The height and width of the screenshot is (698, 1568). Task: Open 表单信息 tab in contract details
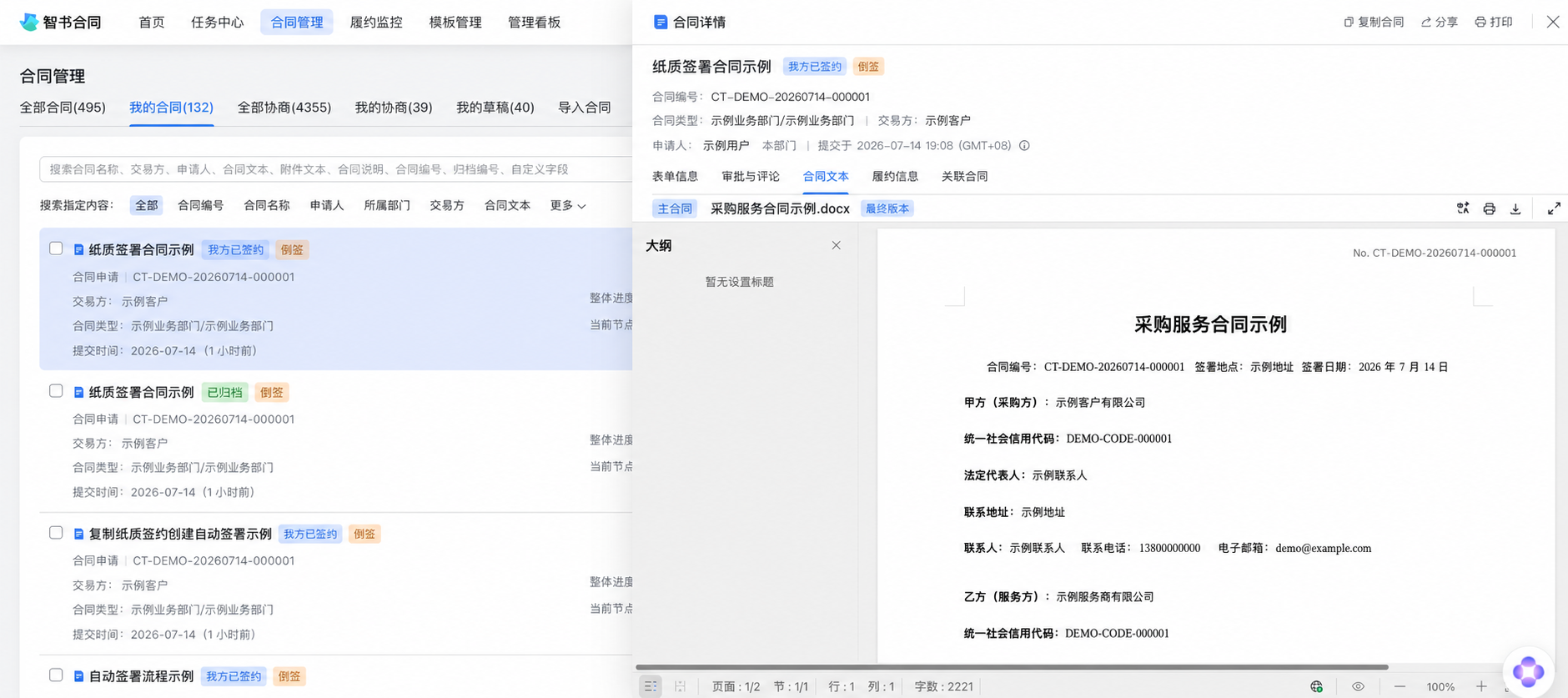pyautogui.click(x=675, y=177)
